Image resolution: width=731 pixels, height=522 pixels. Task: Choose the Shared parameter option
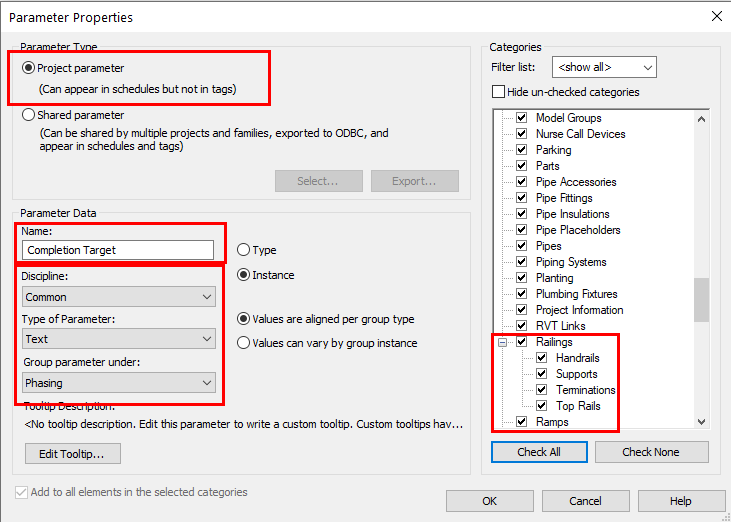(x=29, y=115)
